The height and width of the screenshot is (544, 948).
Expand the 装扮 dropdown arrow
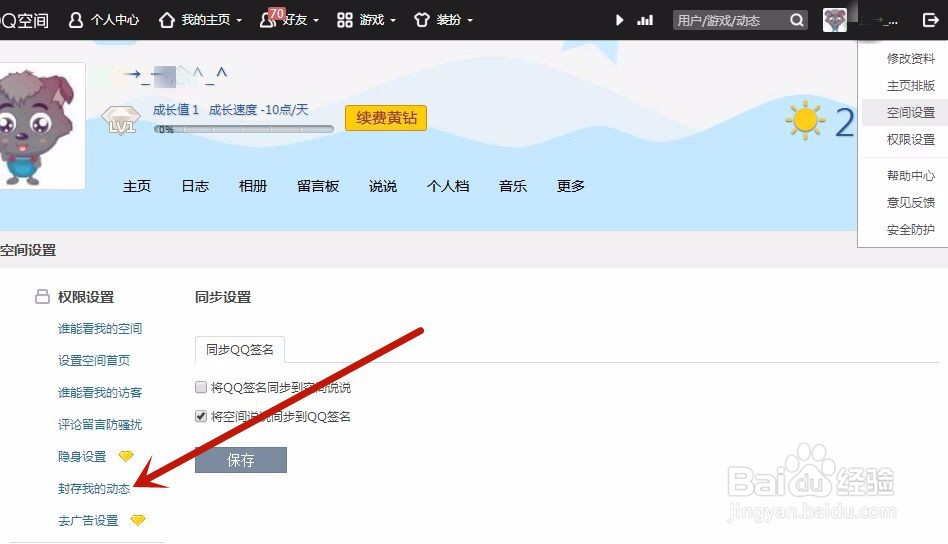click(470, 21)
